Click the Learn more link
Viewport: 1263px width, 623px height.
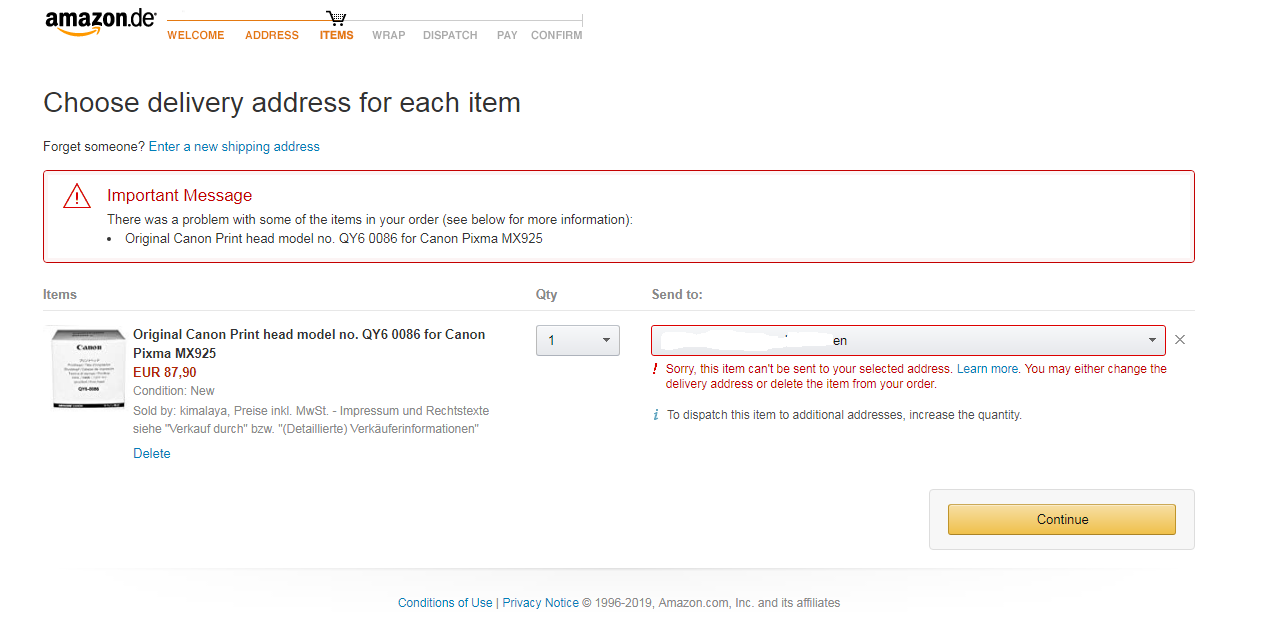987,369
